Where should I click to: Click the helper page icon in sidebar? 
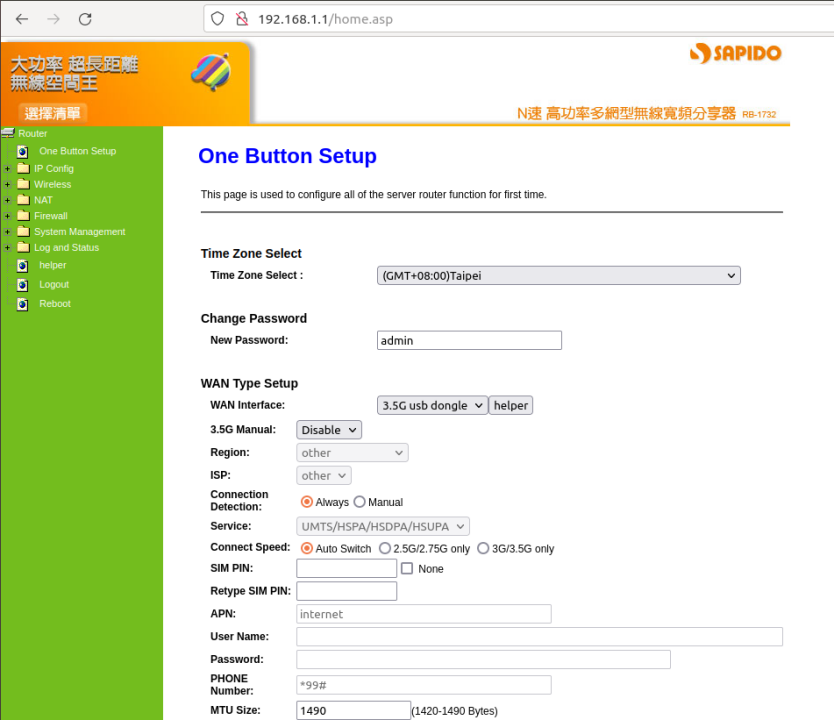(23, 265)
